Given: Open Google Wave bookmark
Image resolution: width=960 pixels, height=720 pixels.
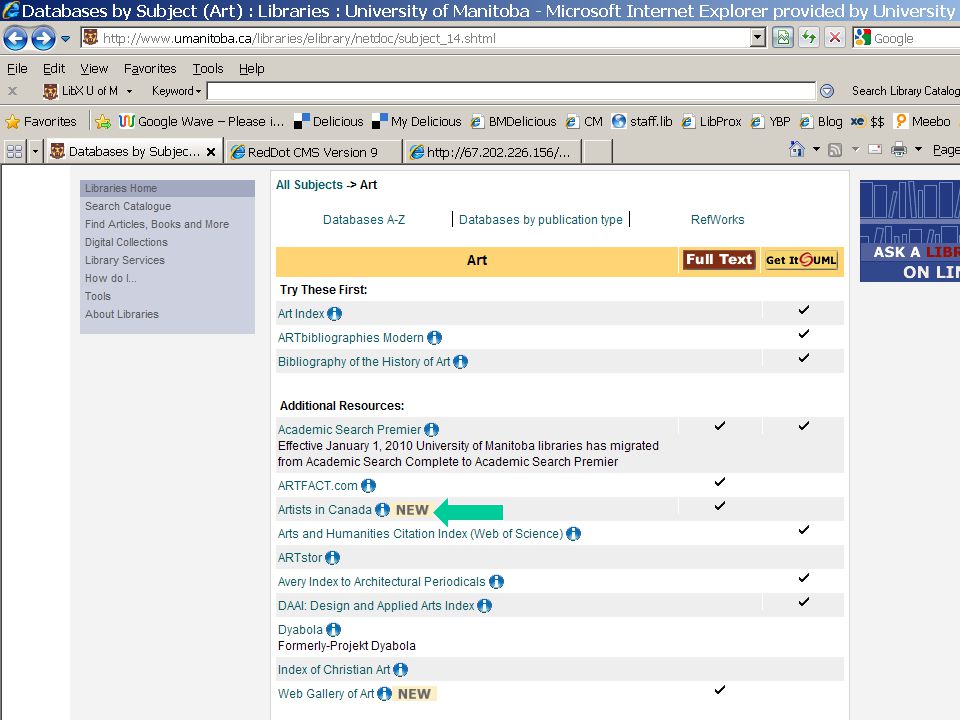Looking at the screenshot, I should [x=201, y=121].
